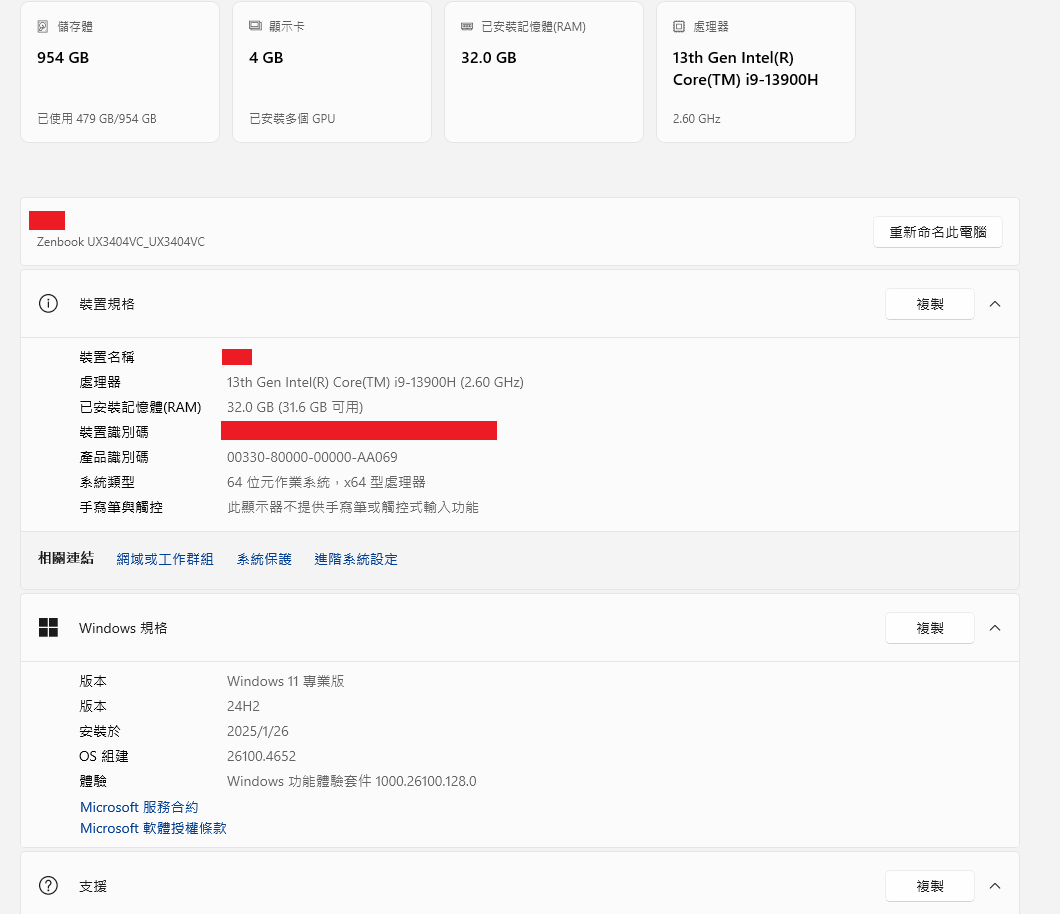
Task: Collapse the 裝置規格 section chevron
Action: [994, 304]
